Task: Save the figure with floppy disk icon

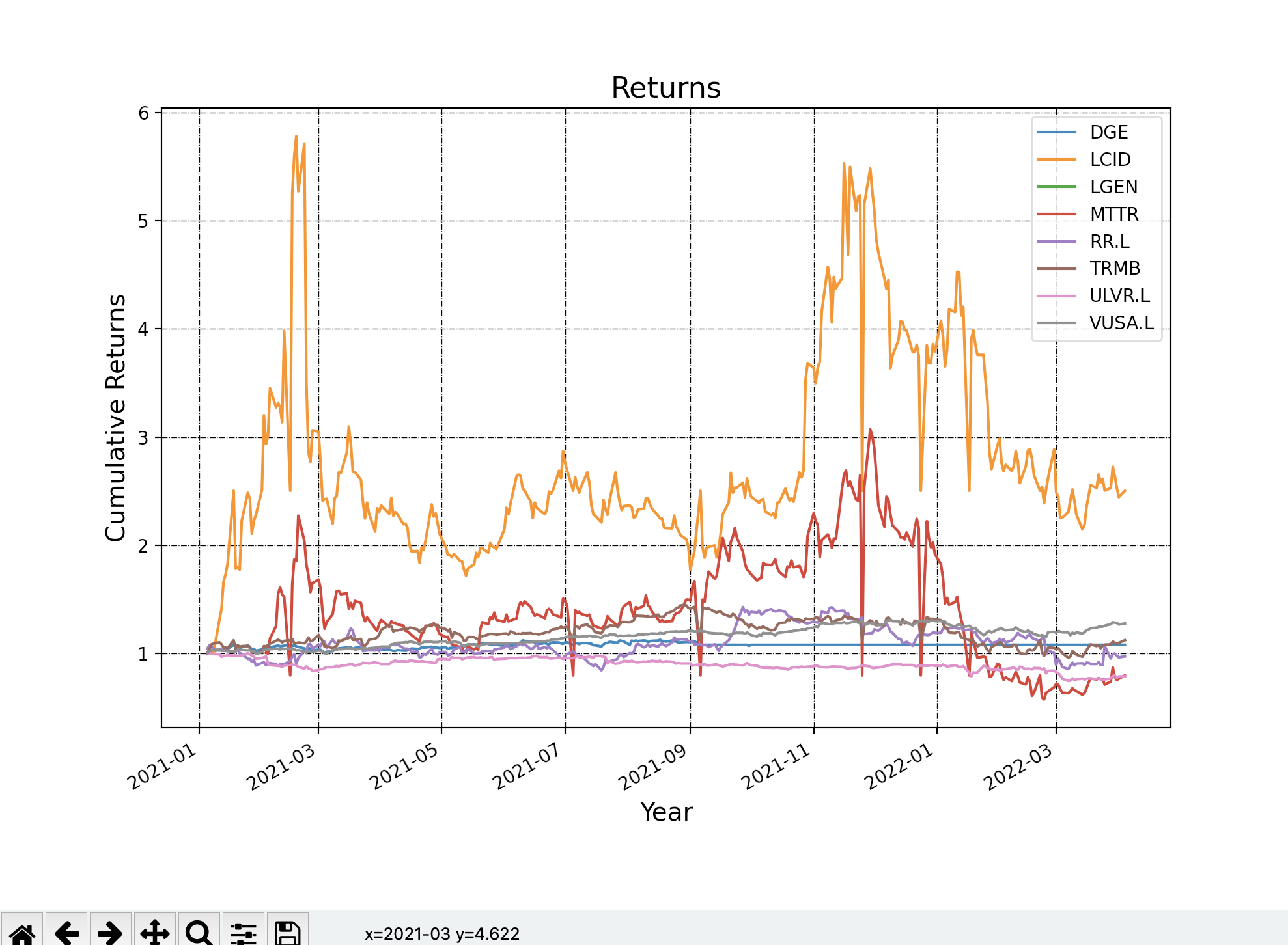Action: pos(287,933)
